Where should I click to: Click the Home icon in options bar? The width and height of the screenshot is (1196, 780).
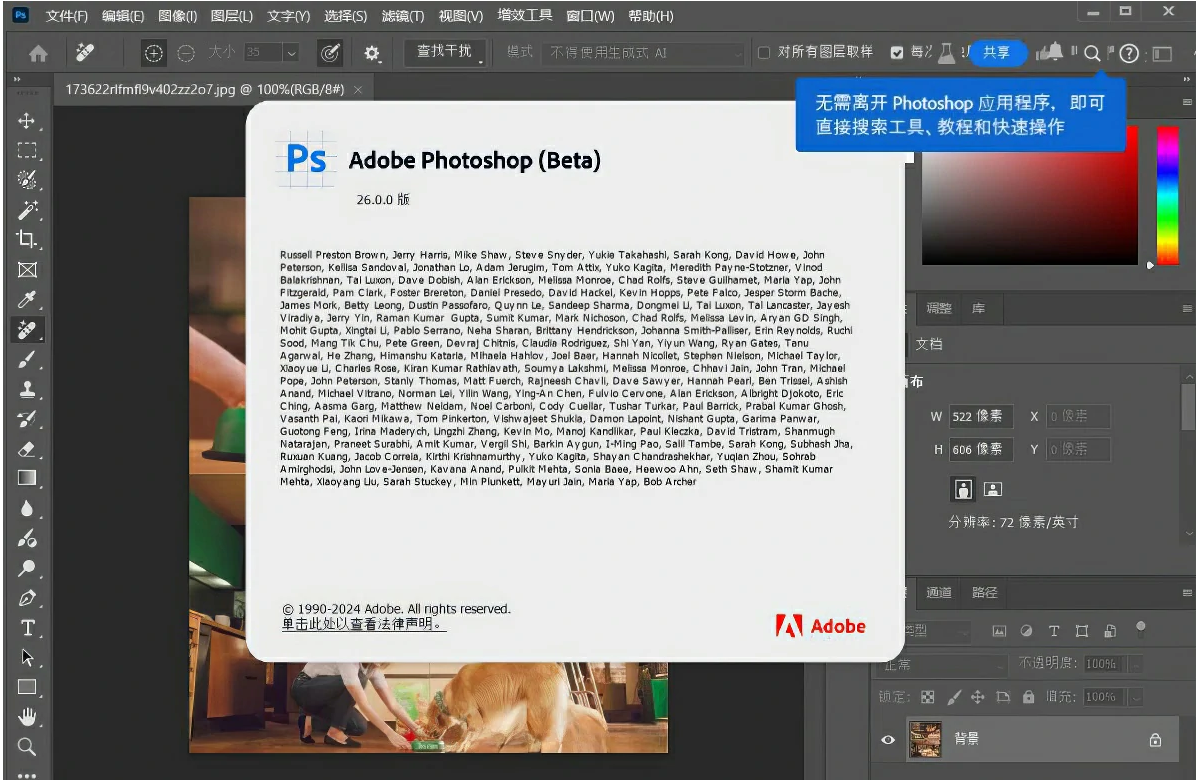click(38, 53)
